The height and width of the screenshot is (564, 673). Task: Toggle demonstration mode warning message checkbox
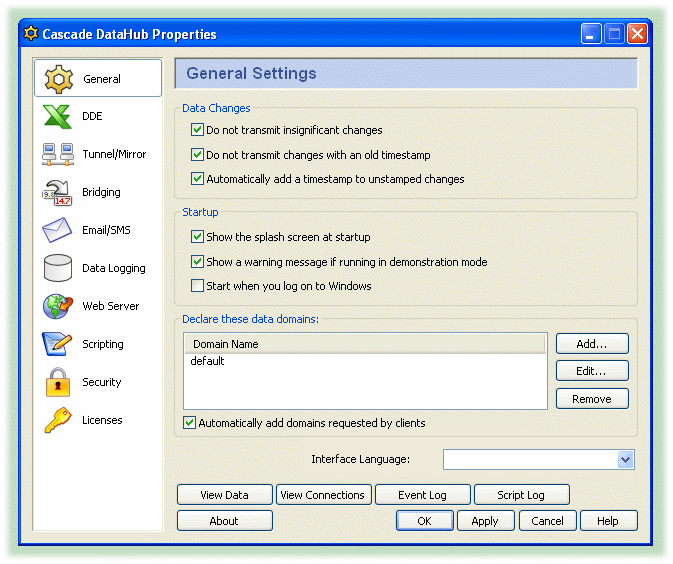pyautogui.click(x=197, y=261)
